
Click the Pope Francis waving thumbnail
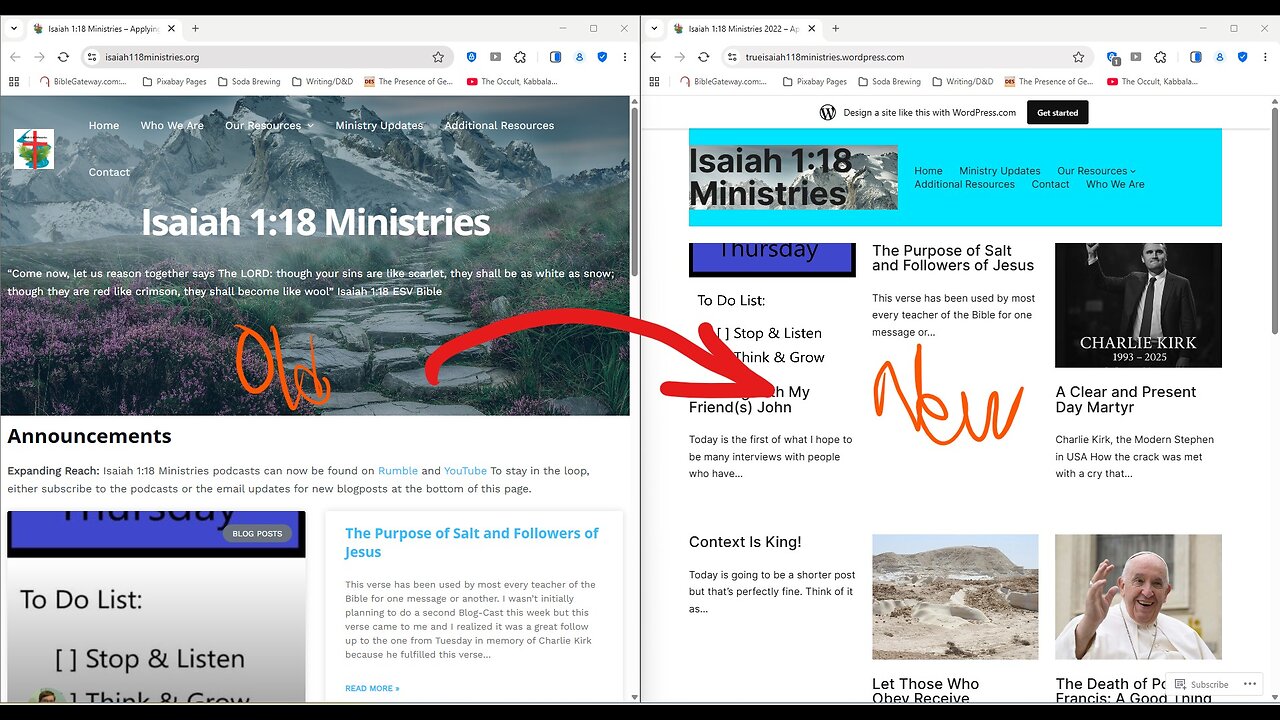click(1138, 597)
